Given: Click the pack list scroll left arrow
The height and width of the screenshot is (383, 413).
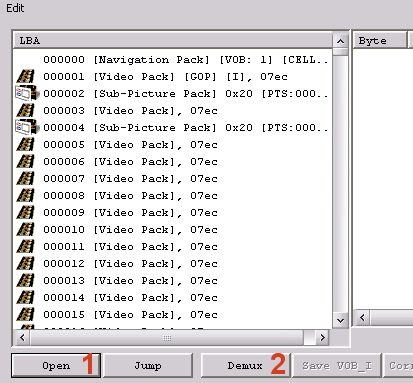Looking at the screenshot, I should [22, 338].
